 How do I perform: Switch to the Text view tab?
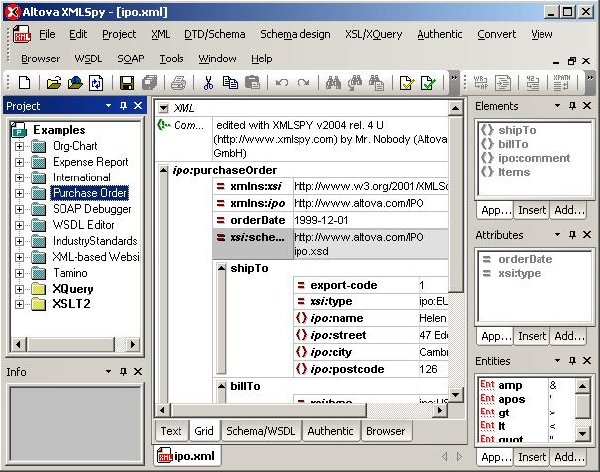(171, 431)
